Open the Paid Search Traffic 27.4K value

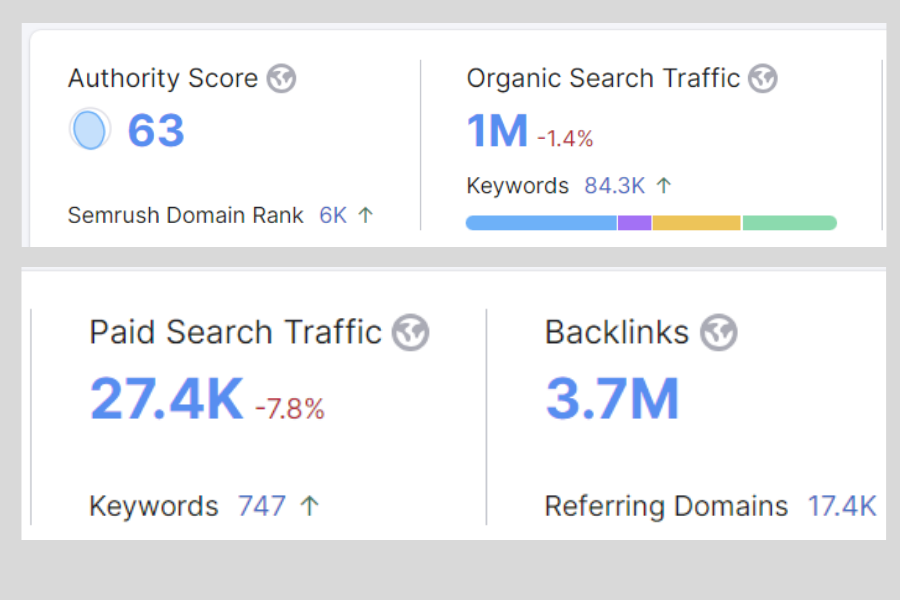[167, 398]
